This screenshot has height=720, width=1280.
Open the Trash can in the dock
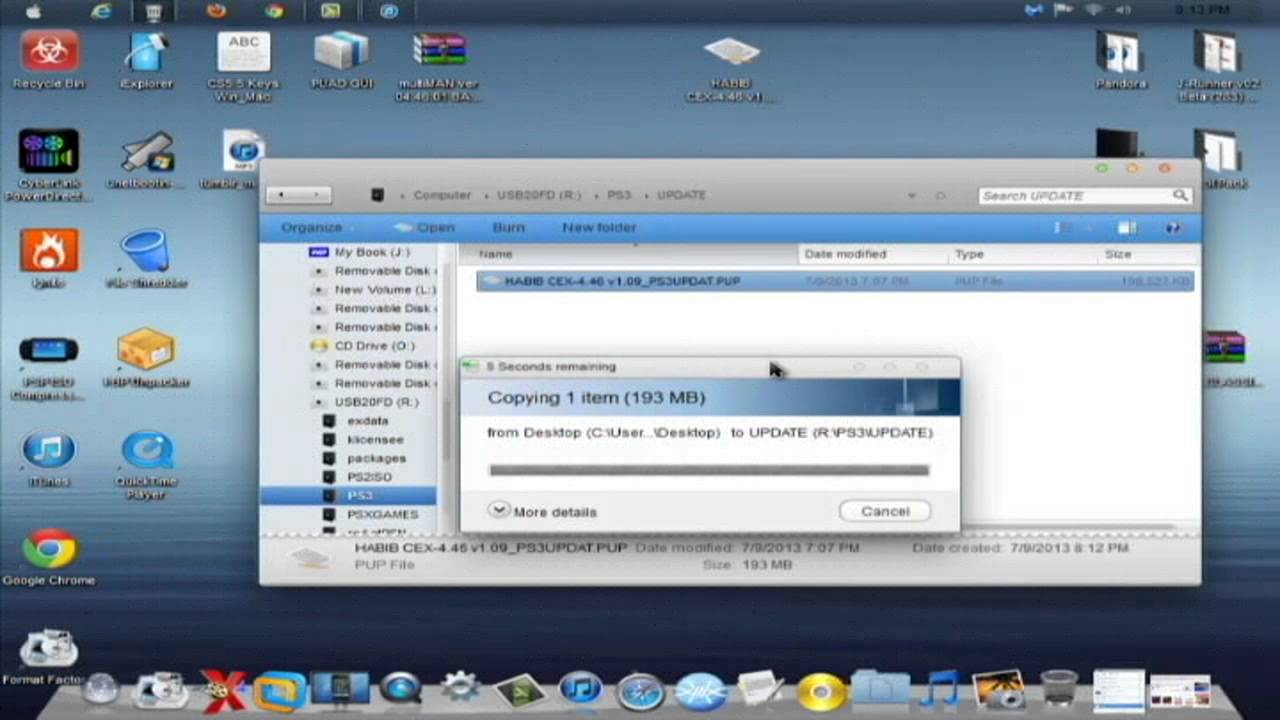point(1060,689)
